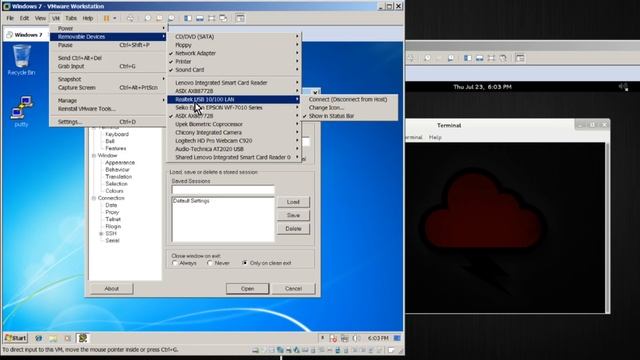Screen dimensions: 640x360
Task: Expand the CD/DVD (SATA) submenu
Action: coord(234,36)
